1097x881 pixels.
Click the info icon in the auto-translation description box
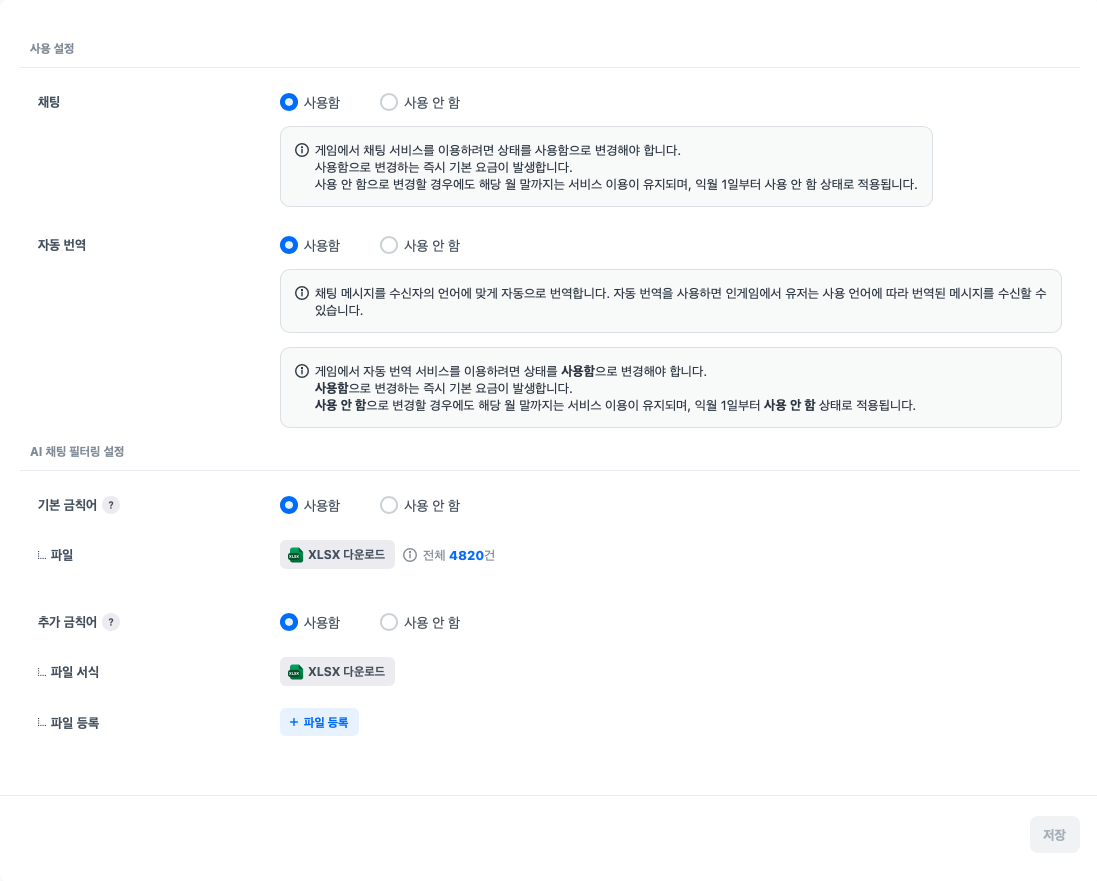(x=301, y=293)
